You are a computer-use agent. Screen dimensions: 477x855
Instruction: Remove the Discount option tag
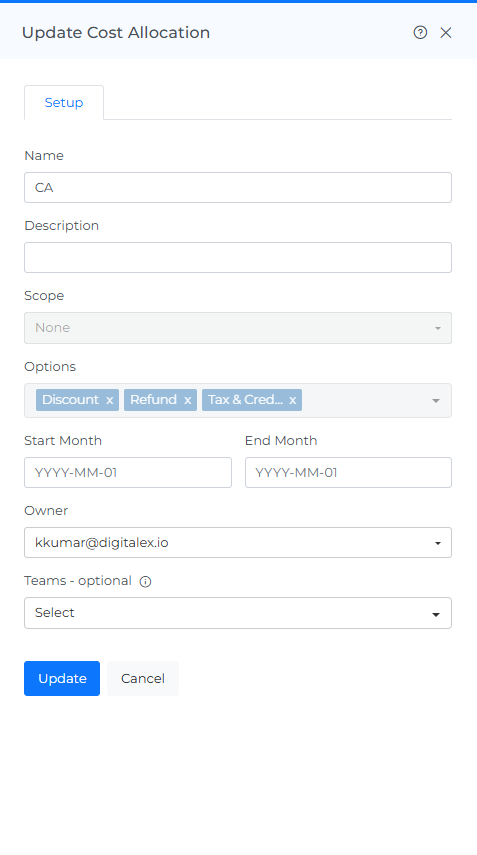pyautogui.click(x=110, y=400)
